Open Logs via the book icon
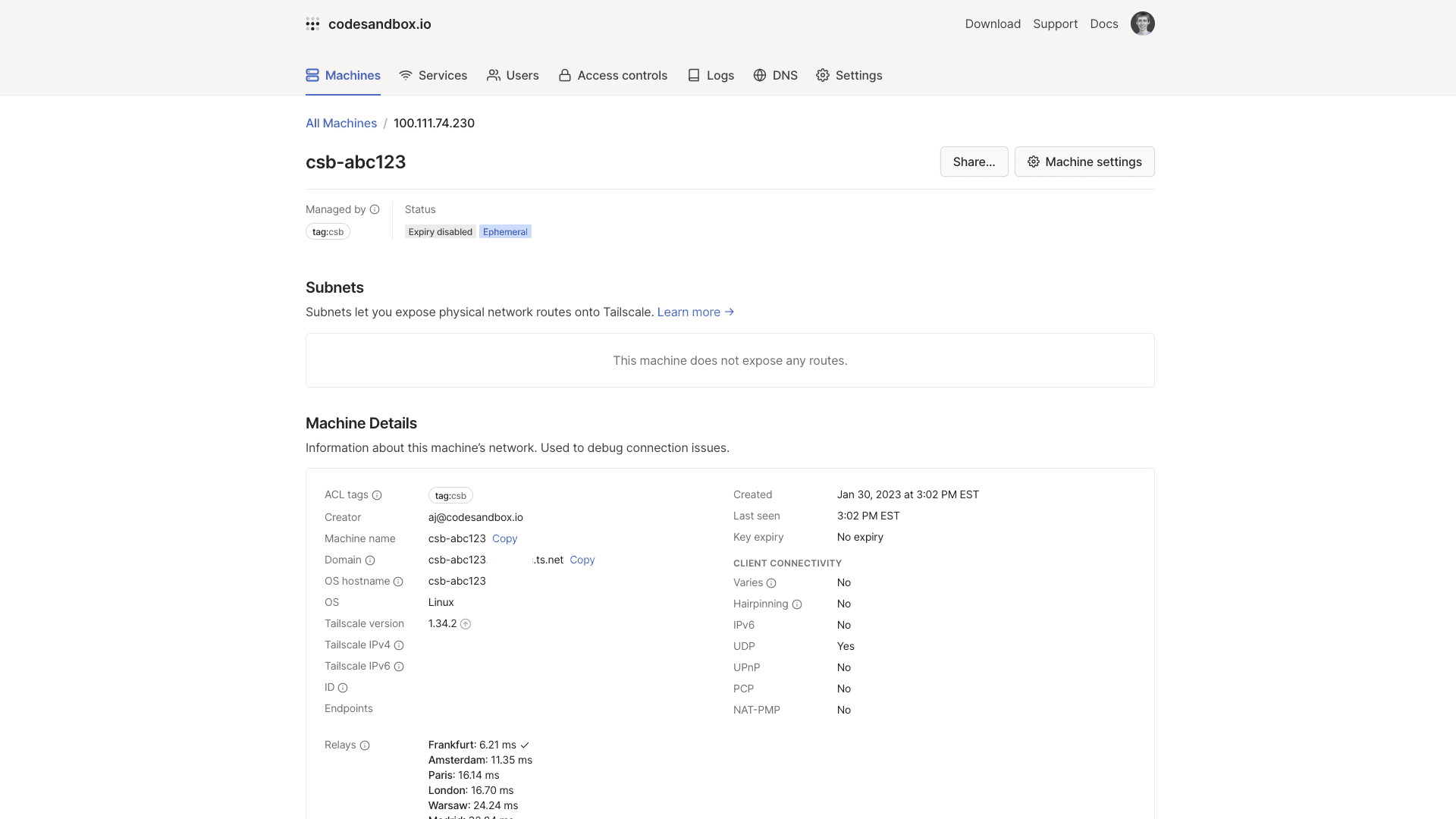This screenshot has width=1456, height=819. (693, 75)
